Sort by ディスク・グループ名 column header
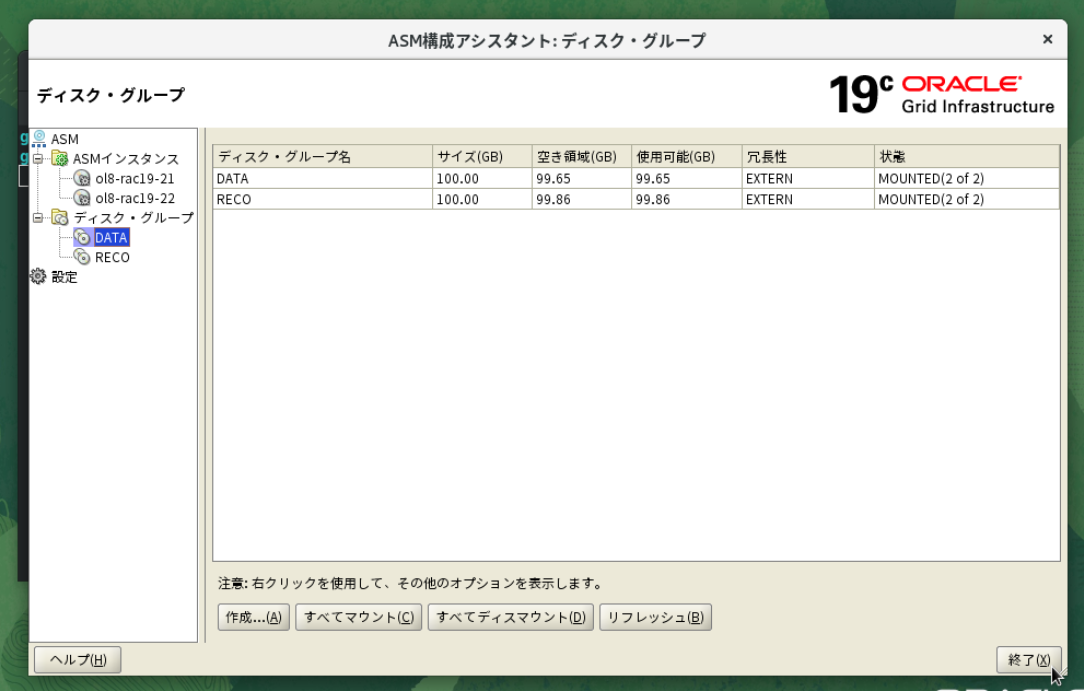This screenshot has height=691, width=1084. tap(323, 157)
